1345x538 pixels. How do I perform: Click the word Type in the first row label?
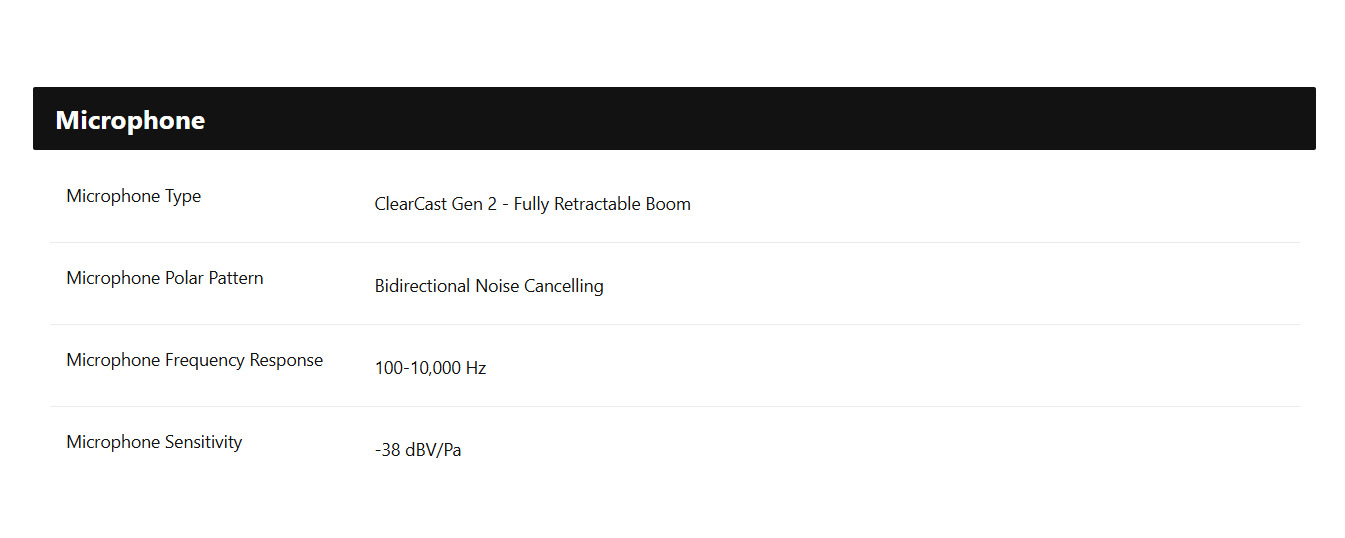tap(183, 196)
